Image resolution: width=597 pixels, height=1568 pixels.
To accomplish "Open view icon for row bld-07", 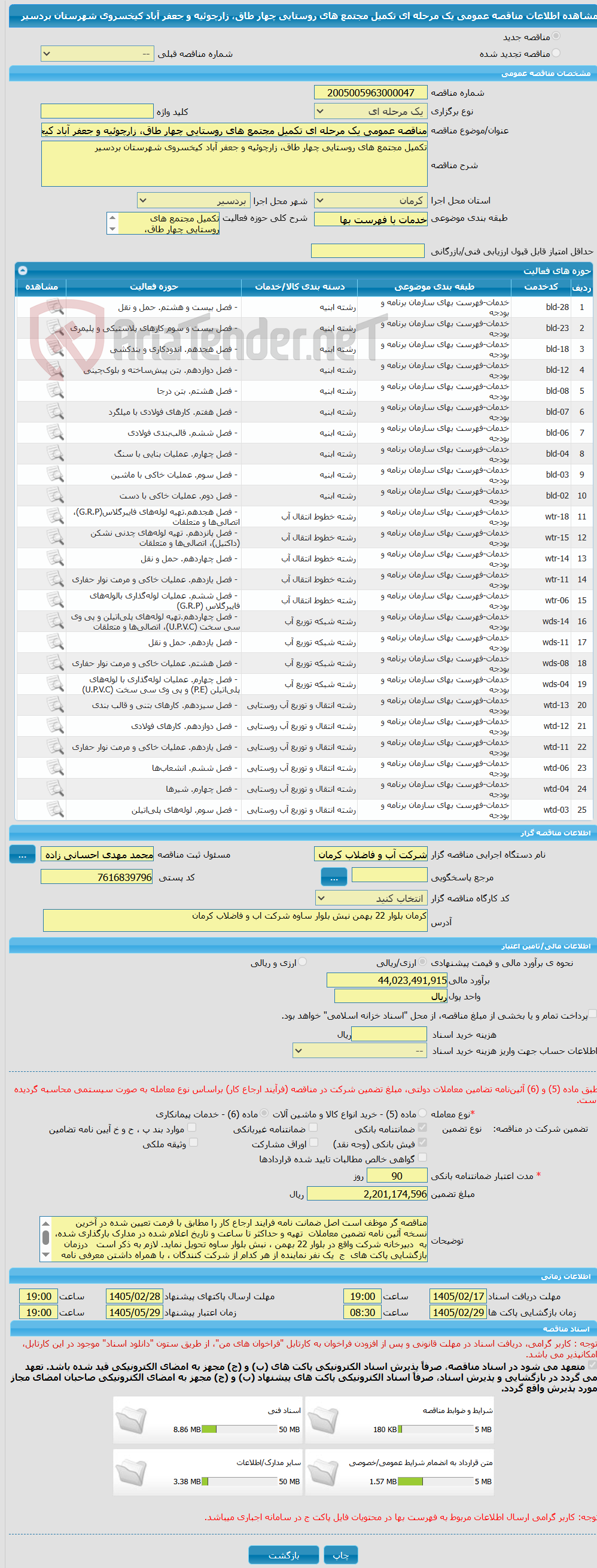I will [x=56, y=412].
